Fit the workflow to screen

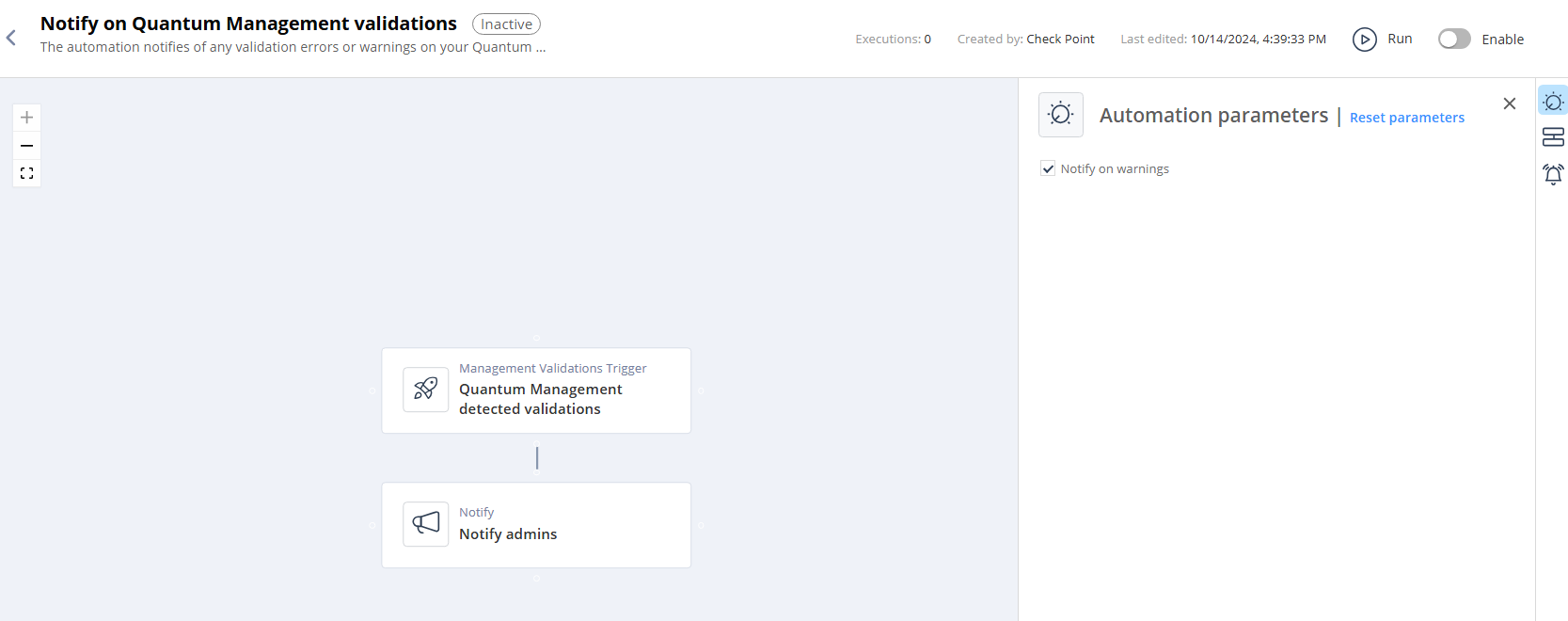pyautogui.click(x=26, y=173)
